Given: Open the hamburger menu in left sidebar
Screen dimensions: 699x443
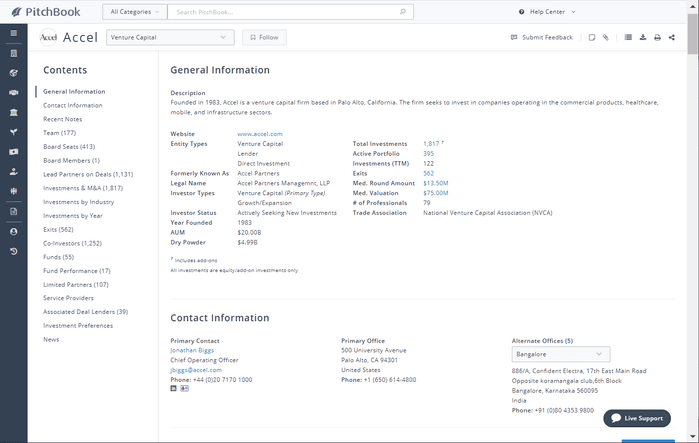Looking at the screenshot, I should click(13, 33).
